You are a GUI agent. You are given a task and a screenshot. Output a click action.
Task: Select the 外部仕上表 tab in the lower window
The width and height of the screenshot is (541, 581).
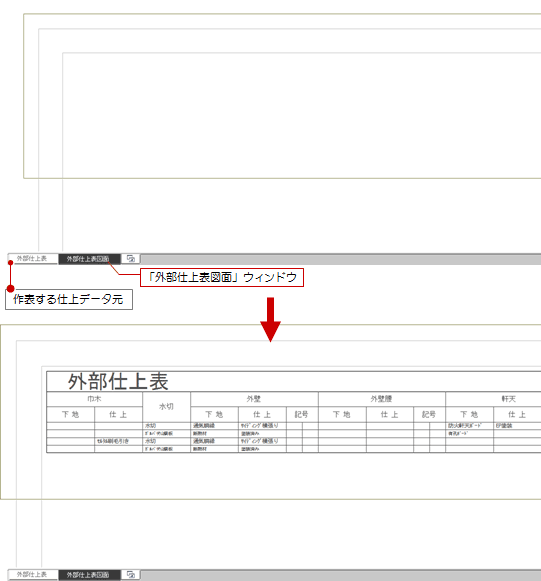32,575
